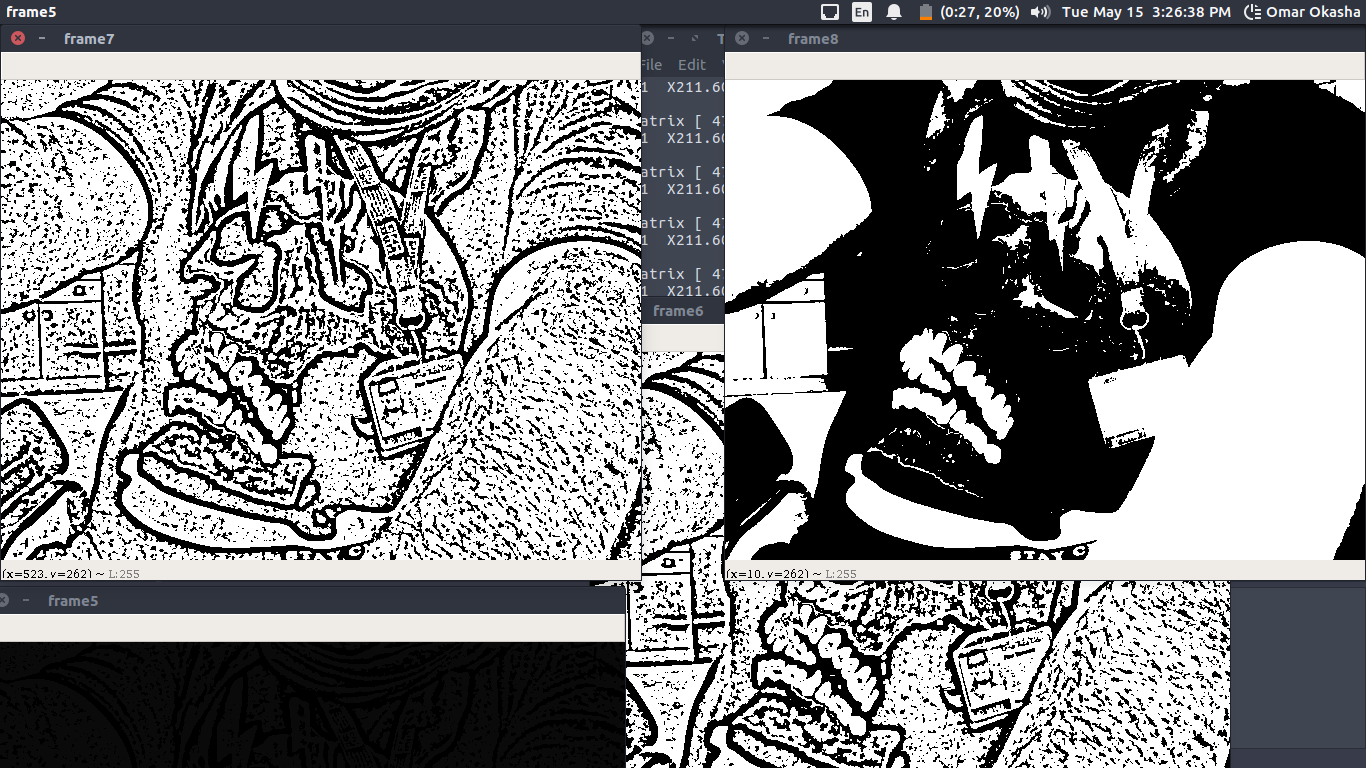Image resolution: width=1366 pixels, height=768 pixels.
Task: Click the dark image in the frame5 window
Action: coord(313,705)
